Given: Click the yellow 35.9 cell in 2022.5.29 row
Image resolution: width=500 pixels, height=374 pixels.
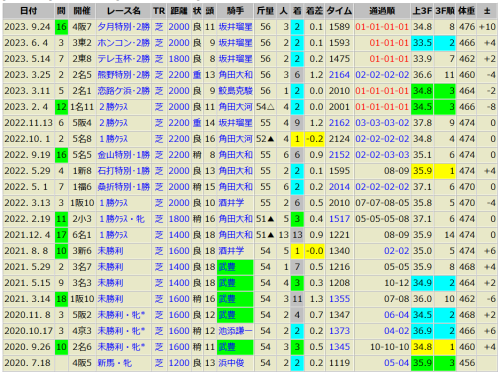Looking at the screenshot, I should [422, 171].
